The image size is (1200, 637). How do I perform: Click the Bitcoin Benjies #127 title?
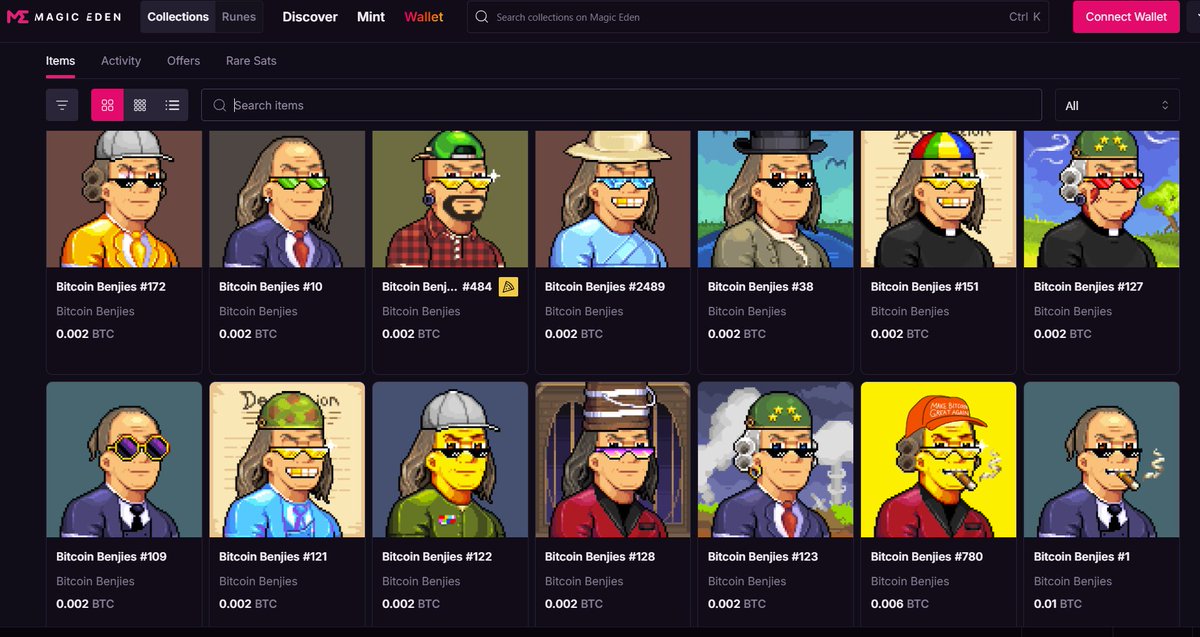click(1088, 287)
